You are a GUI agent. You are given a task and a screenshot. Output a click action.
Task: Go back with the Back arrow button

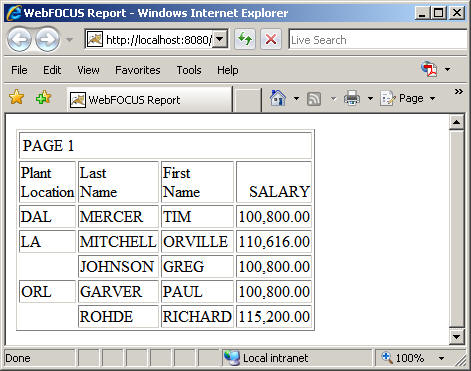pyautogui.click(x=19, y=40)
